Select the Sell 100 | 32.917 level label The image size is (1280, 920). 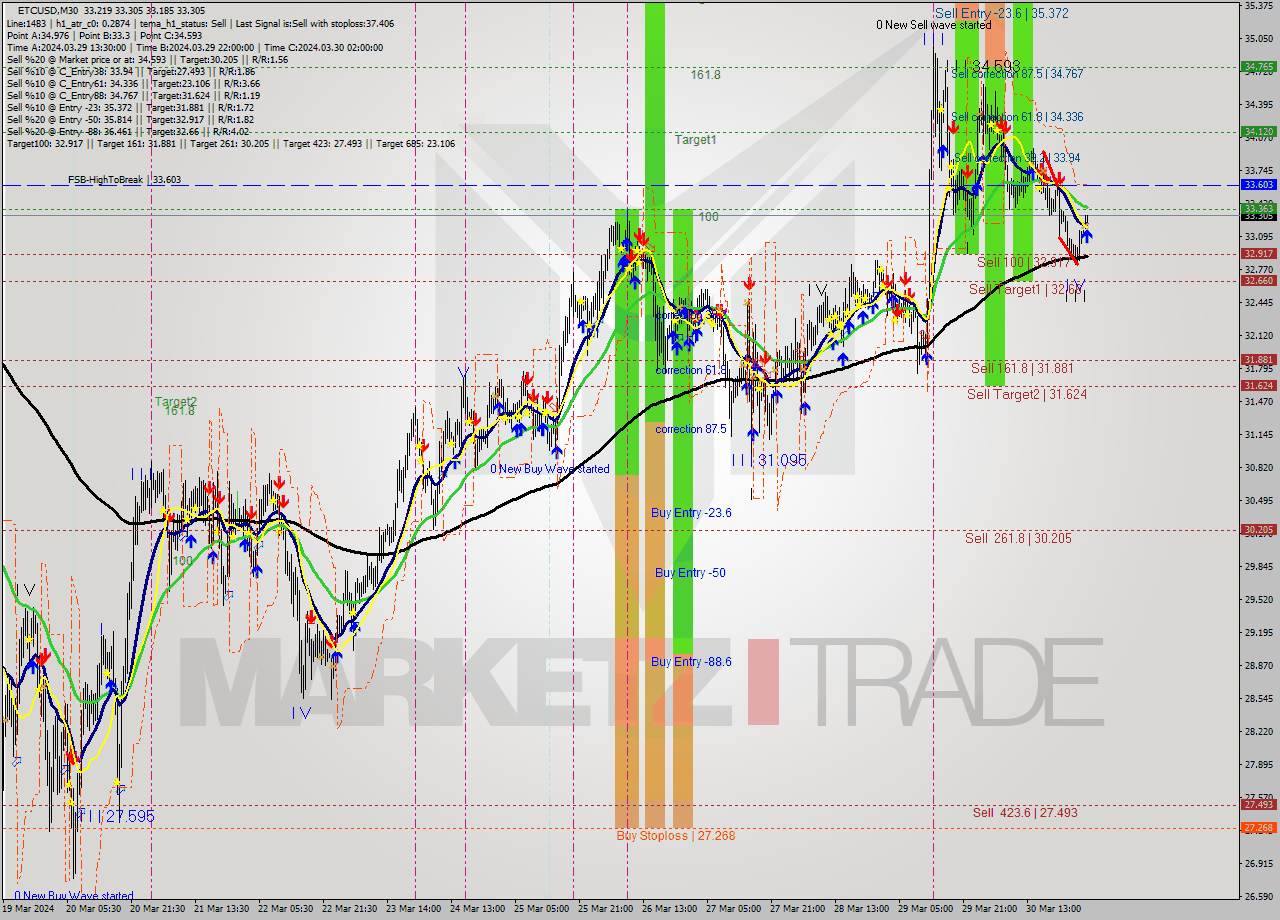[1024, 262]
